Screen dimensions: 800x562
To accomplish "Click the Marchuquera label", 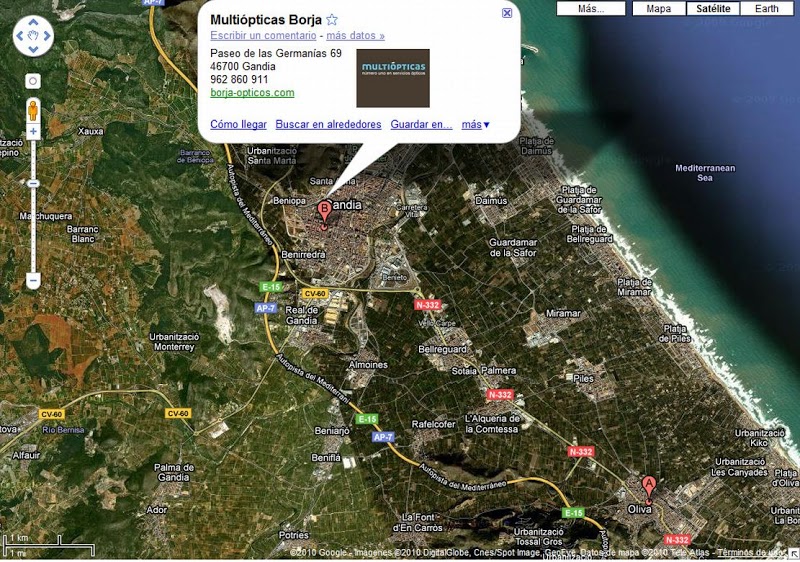I will (x=46, y=216).
